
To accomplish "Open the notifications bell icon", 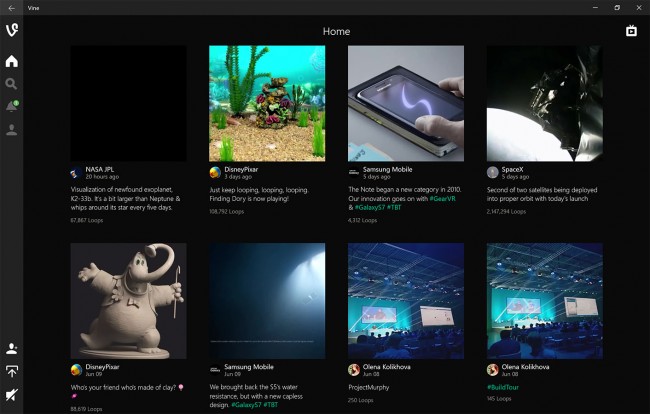I will 12,106.
